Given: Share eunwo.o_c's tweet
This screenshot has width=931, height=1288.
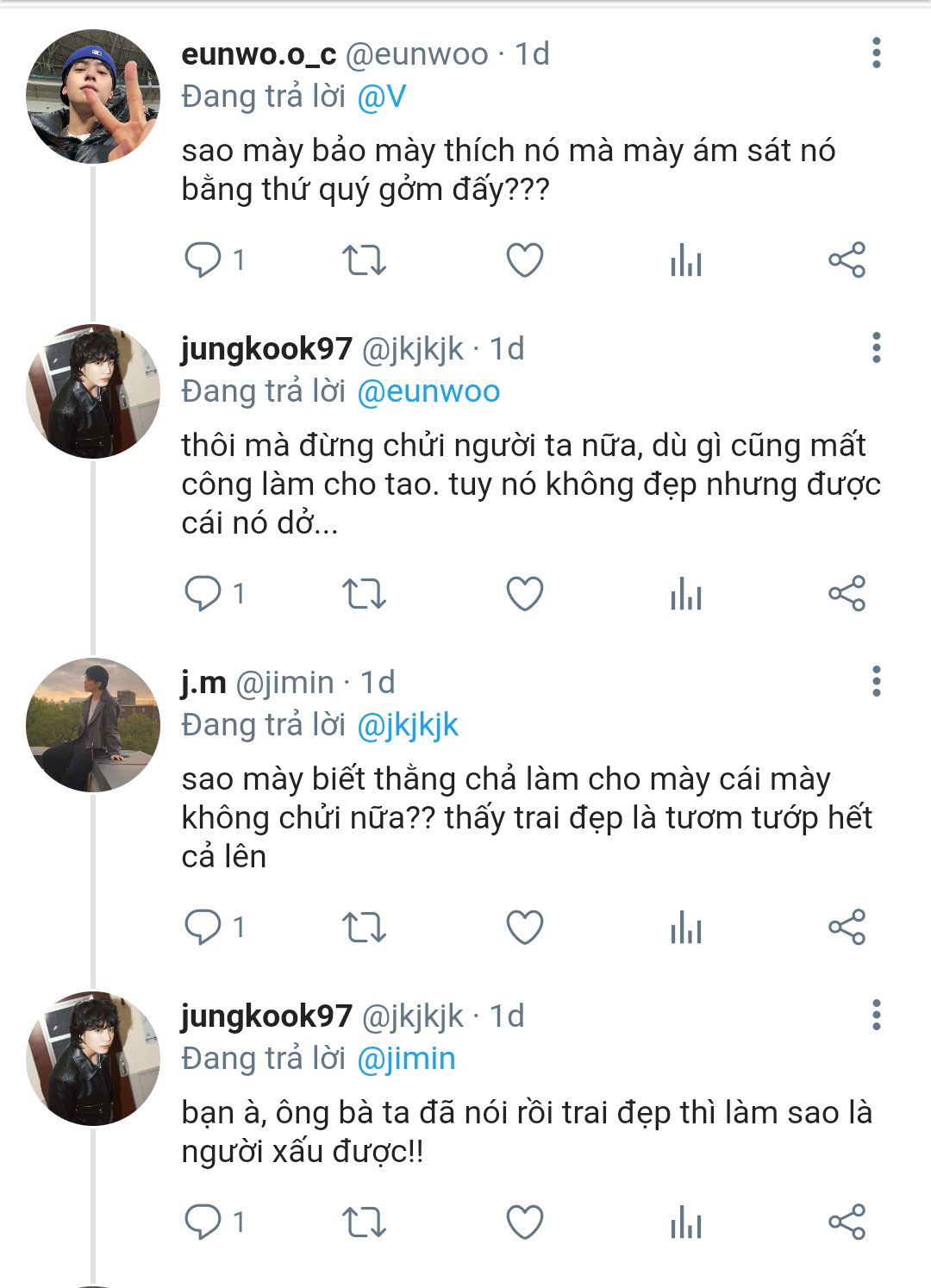Looking at the screenshot, I should (847, 259).
